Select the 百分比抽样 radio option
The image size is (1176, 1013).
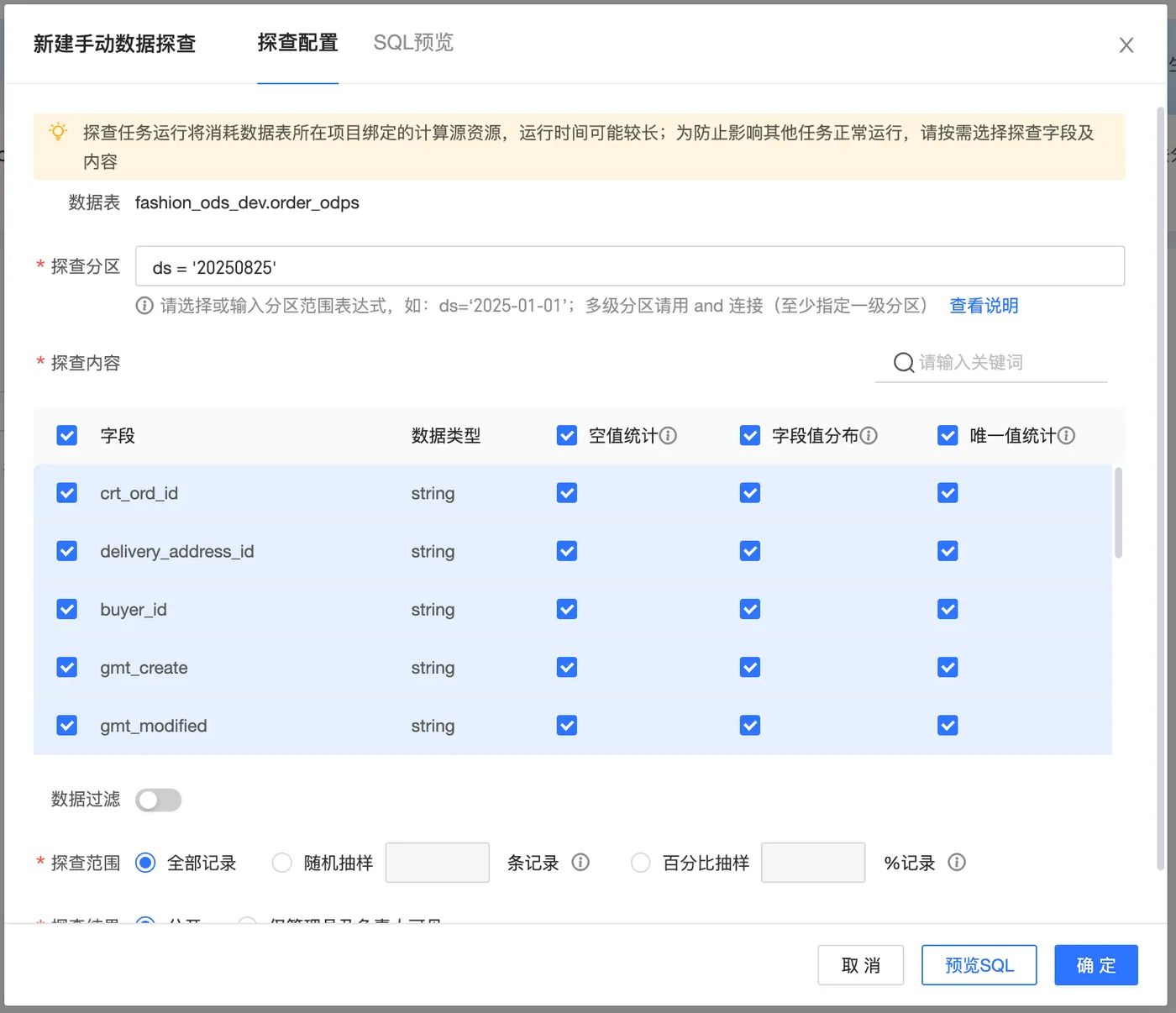[641, 863]
